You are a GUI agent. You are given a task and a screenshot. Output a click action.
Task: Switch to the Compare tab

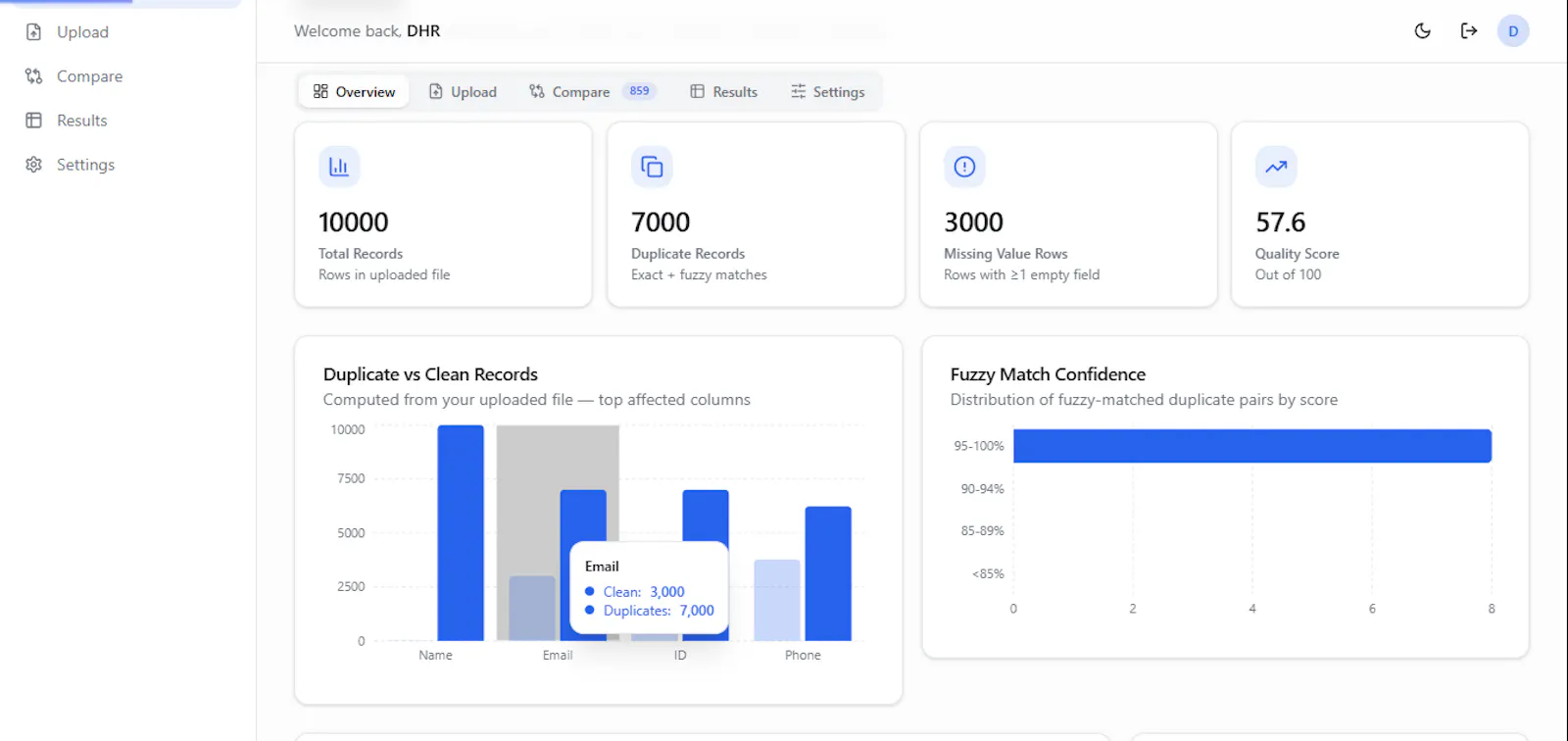click(592, 92)
